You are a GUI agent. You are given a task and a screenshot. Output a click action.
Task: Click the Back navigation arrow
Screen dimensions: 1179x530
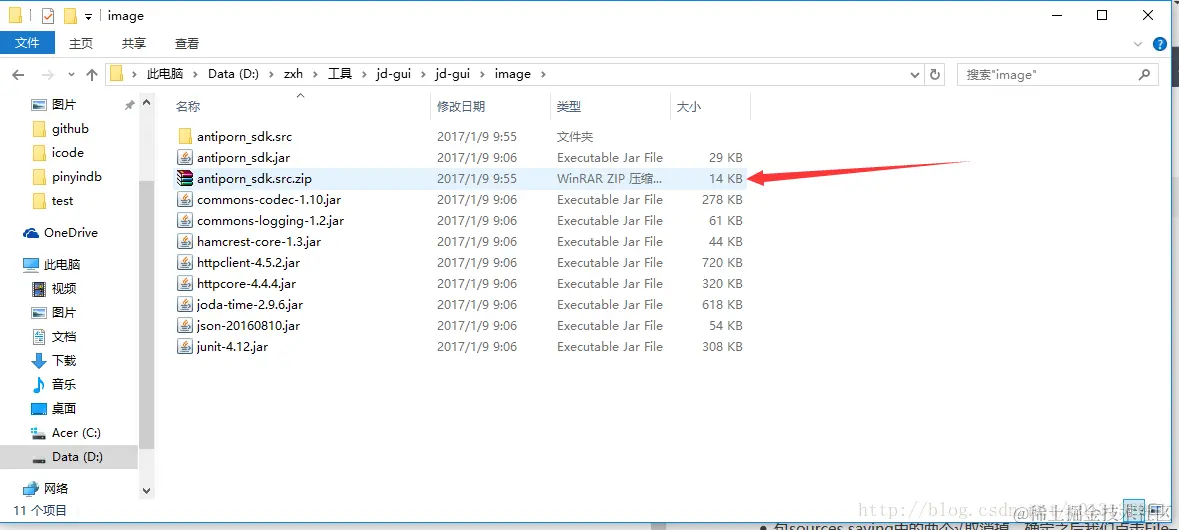pyautogui.click(x=18, y=74)
